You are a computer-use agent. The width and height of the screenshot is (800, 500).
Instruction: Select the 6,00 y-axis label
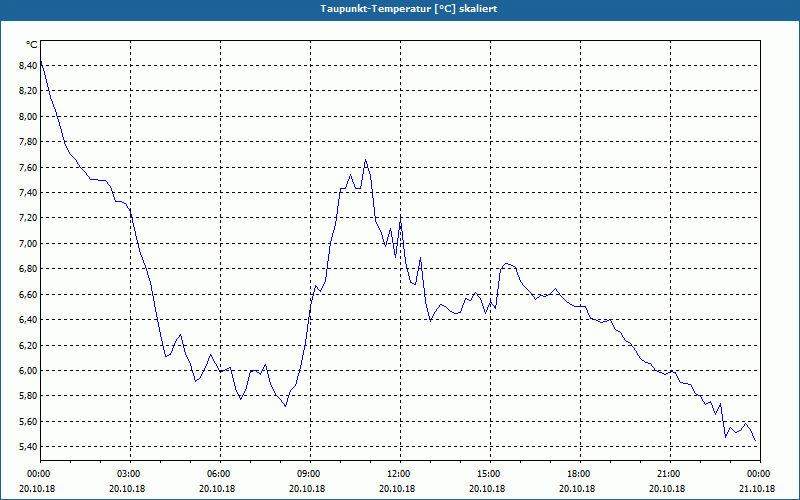coord(27,371)
